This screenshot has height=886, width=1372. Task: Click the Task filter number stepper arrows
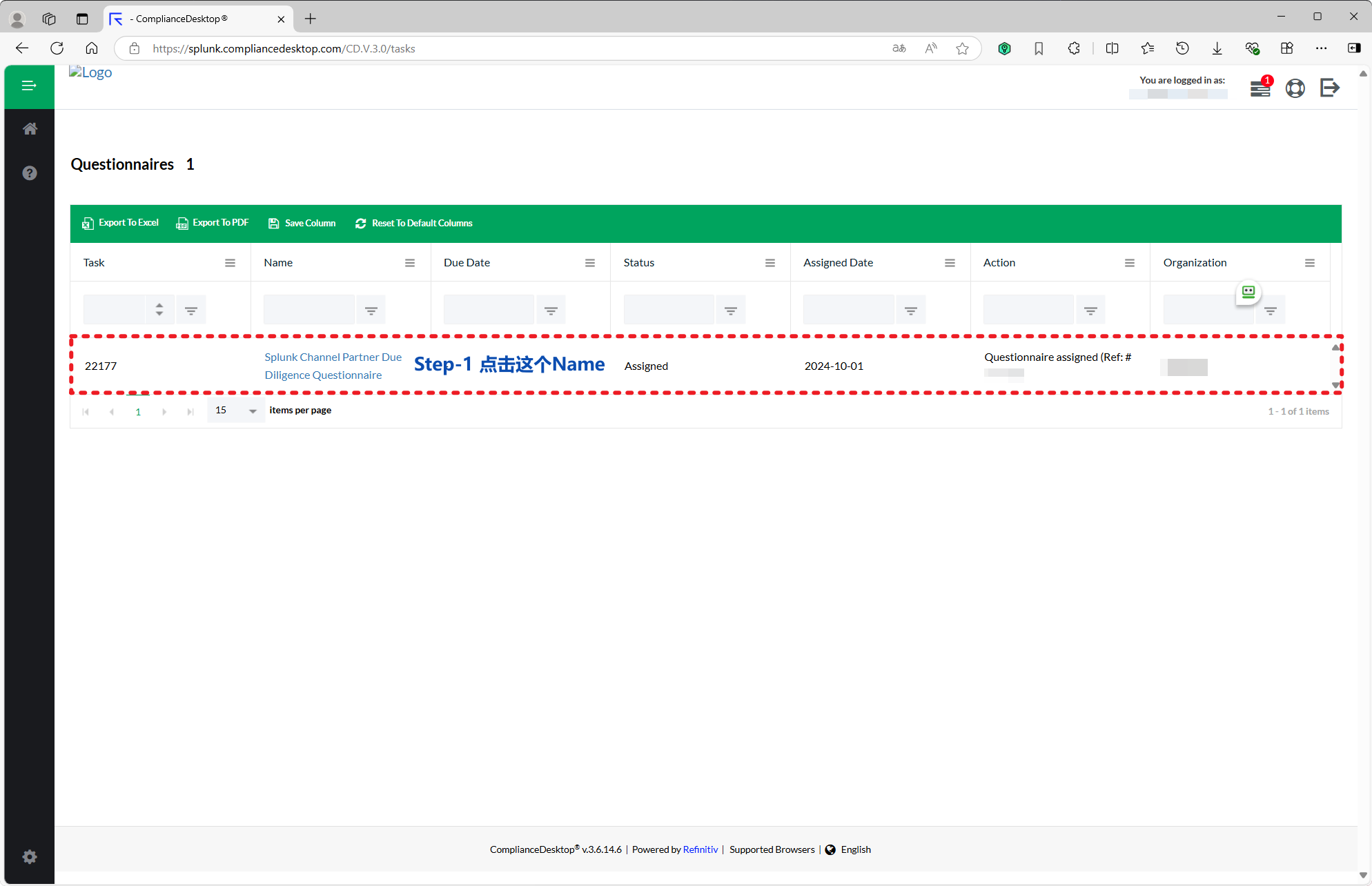pos(159,310)
